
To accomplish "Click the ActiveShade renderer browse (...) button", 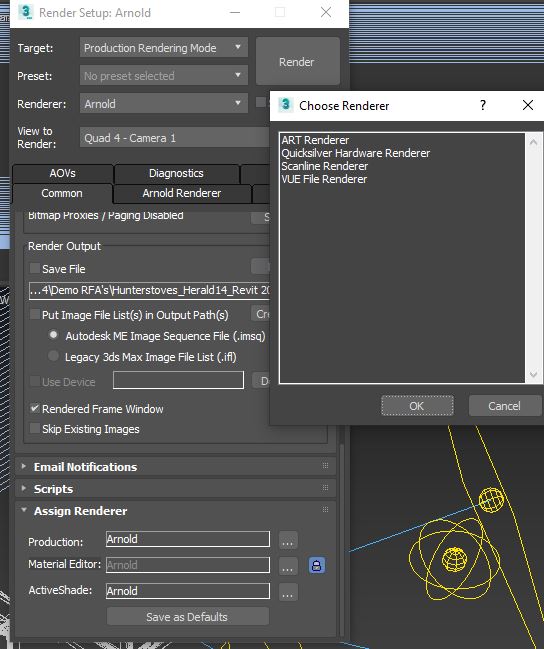I will click(288, 592).
